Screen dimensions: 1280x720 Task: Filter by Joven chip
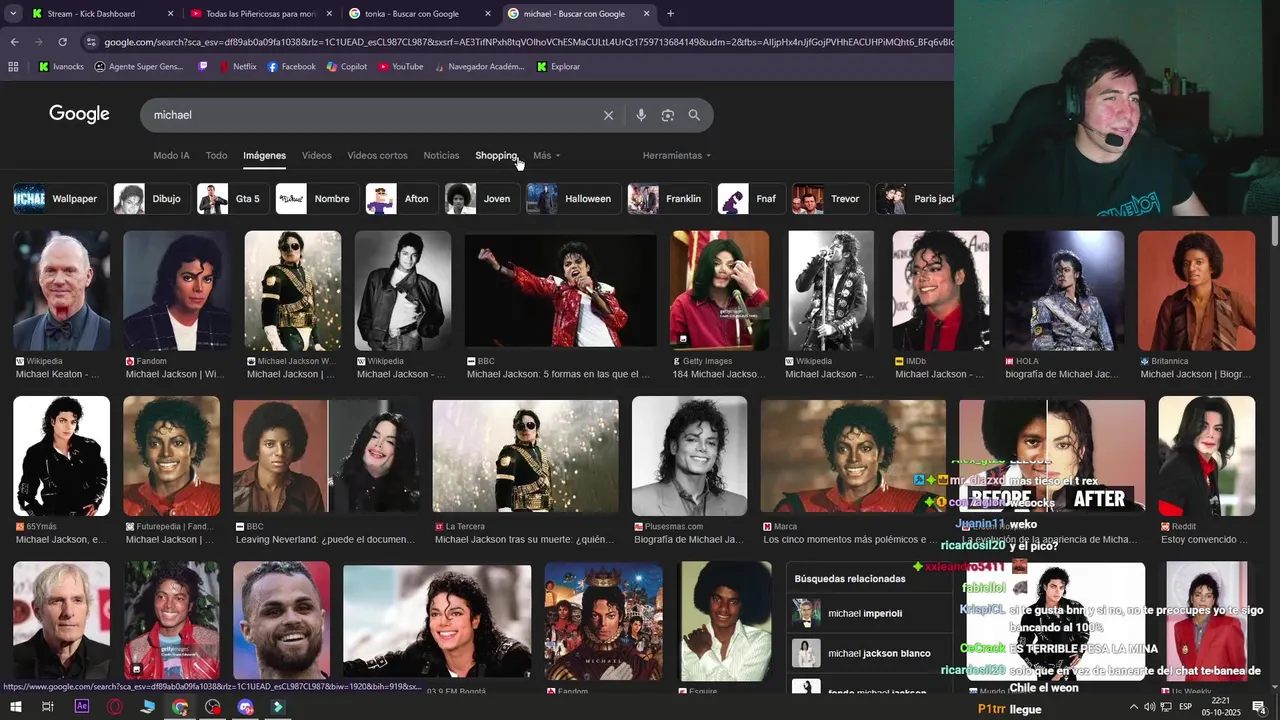click(481, 199)
